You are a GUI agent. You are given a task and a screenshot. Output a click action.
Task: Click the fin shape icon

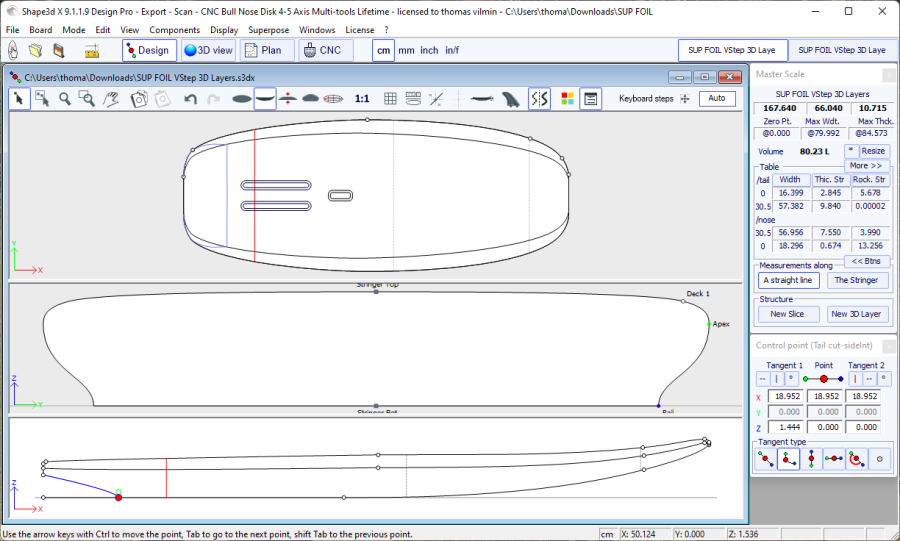point(511,98)
